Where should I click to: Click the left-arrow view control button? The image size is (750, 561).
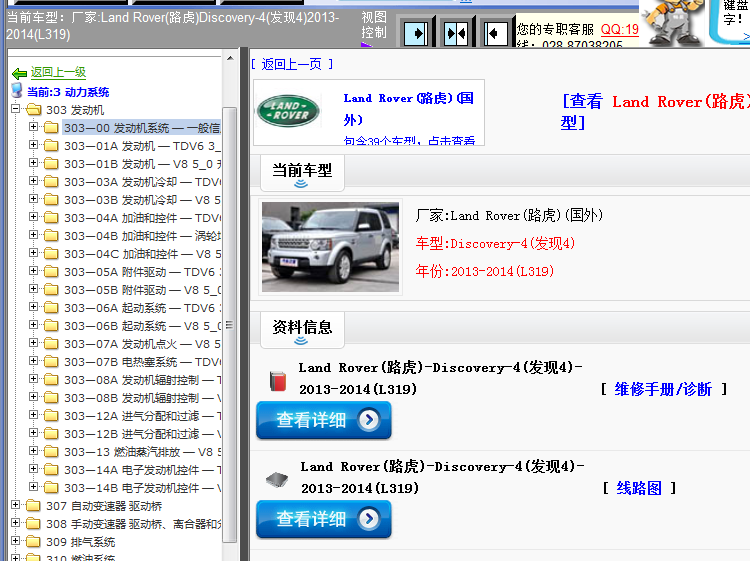pos(496,34)
